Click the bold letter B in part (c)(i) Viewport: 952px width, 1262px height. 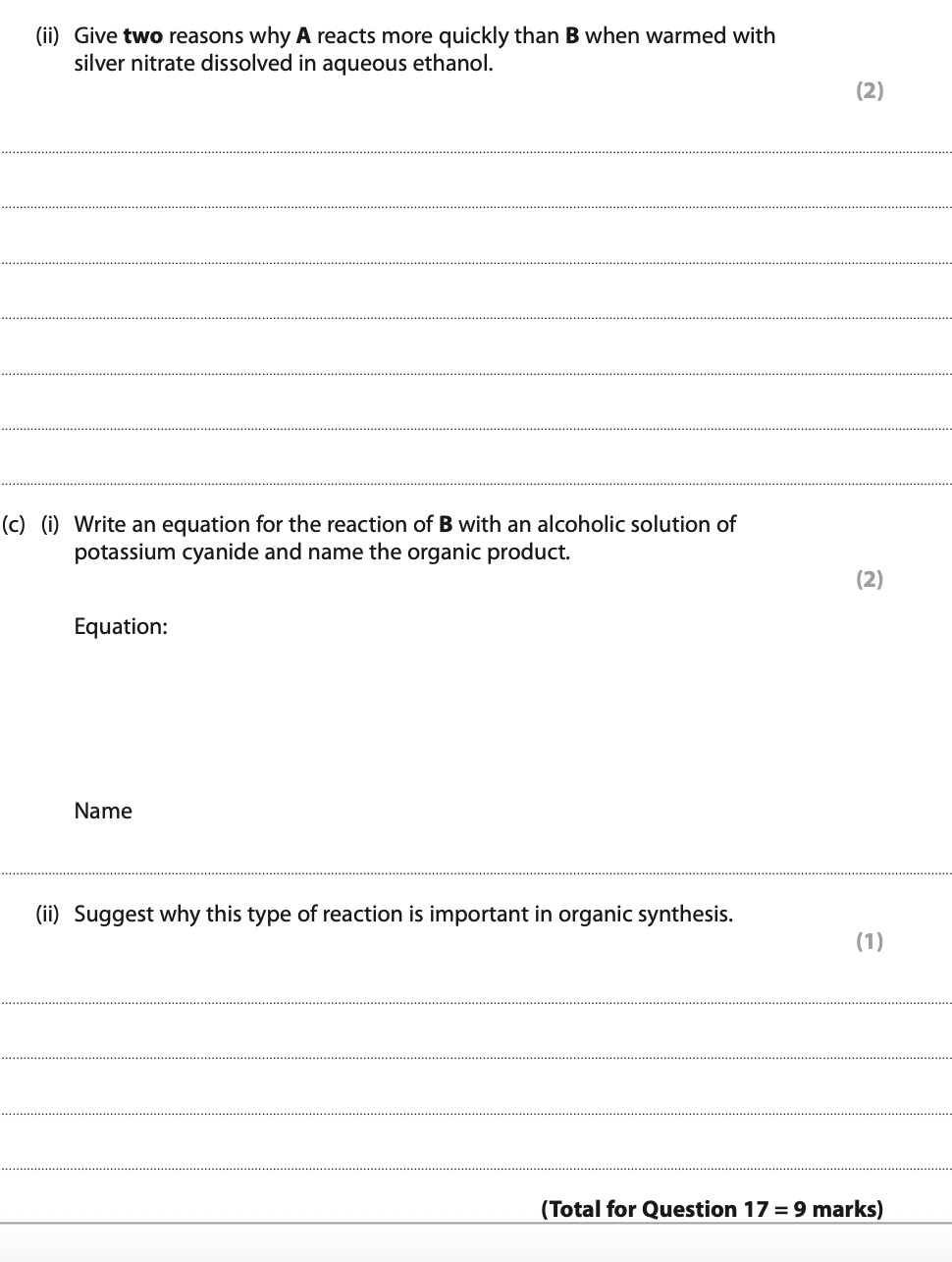[446, 524]
